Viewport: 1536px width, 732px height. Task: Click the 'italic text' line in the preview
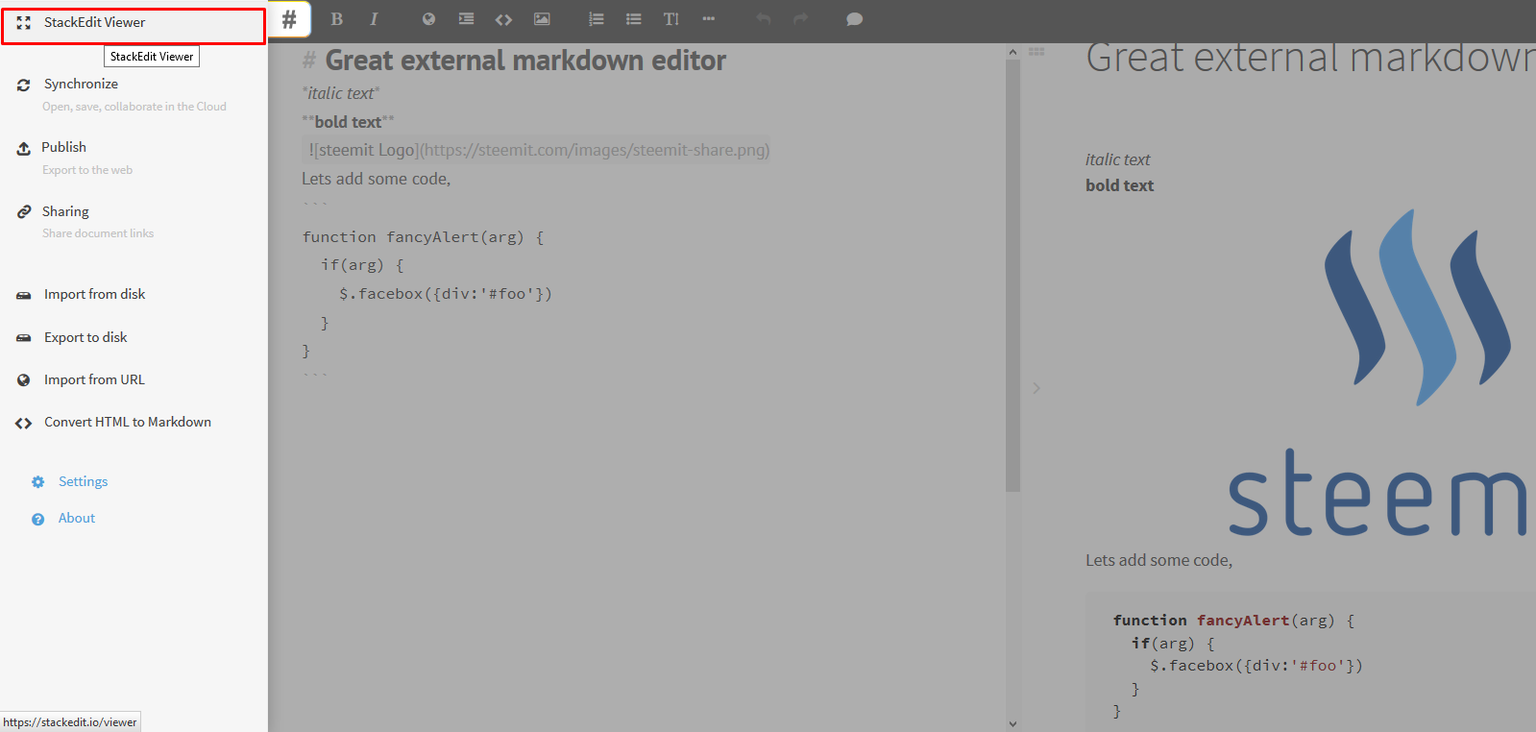[1118, 159]
